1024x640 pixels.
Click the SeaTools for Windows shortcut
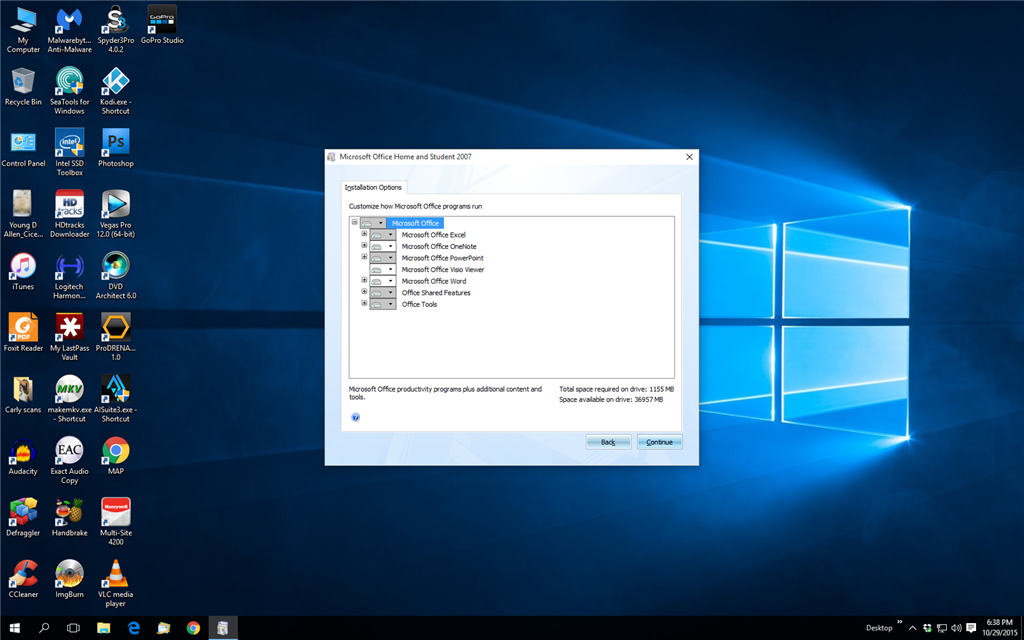tap(69, 82)
